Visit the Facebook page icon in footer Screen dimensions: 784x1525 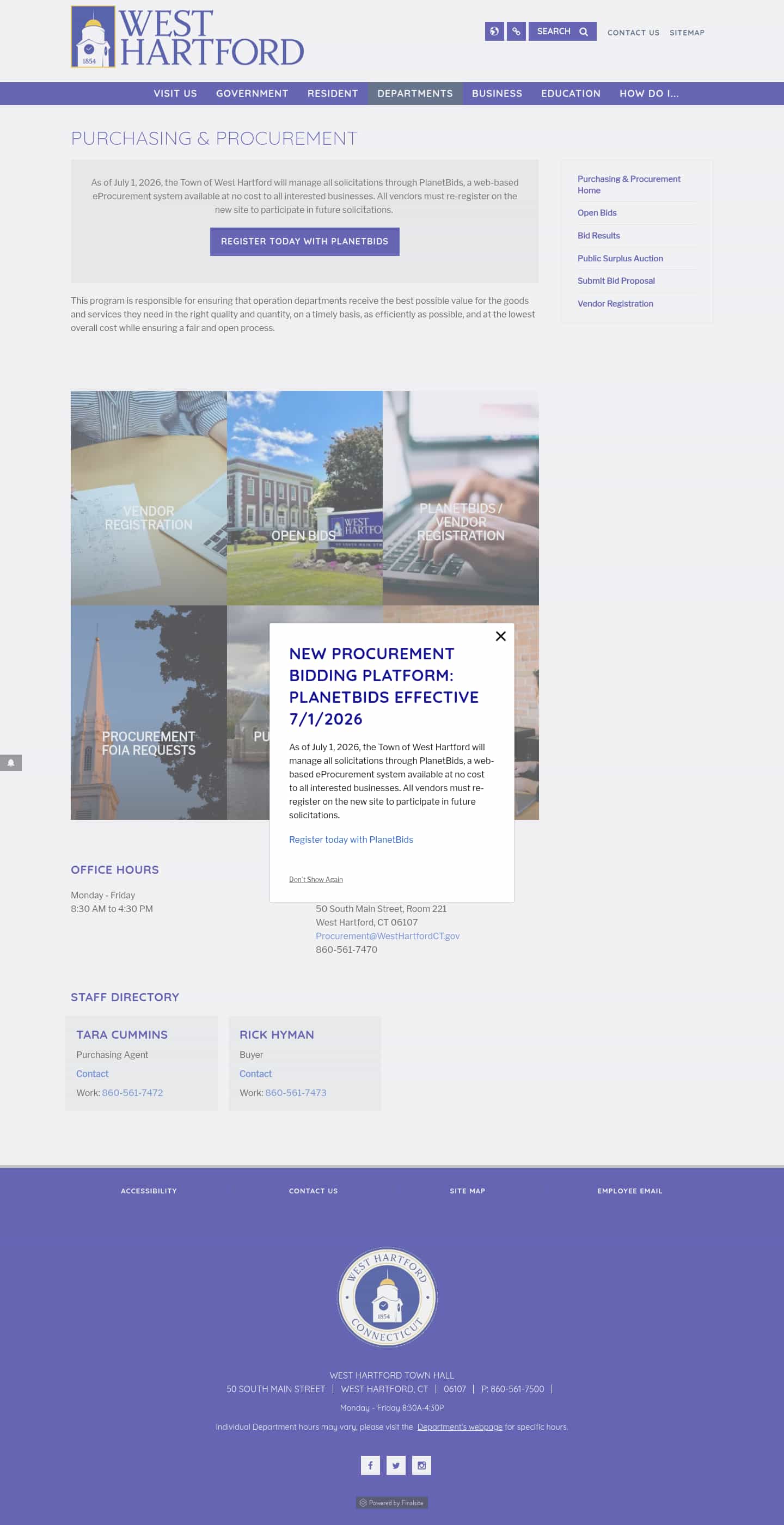(370, 1465)
